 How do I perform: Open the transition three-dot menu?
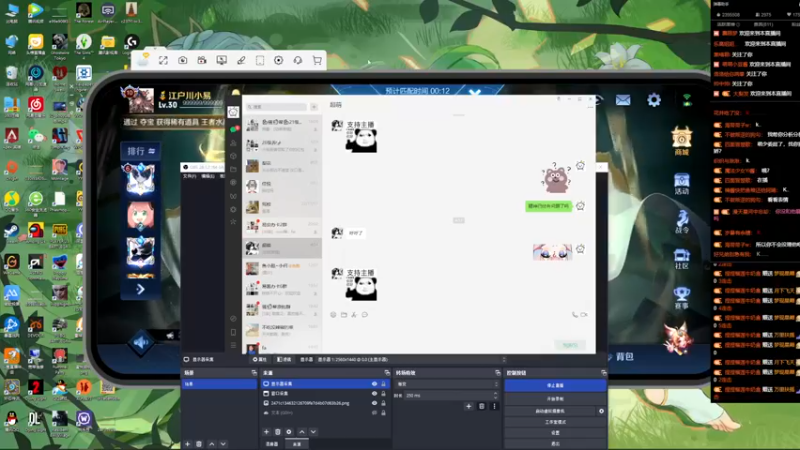(494, 406)
